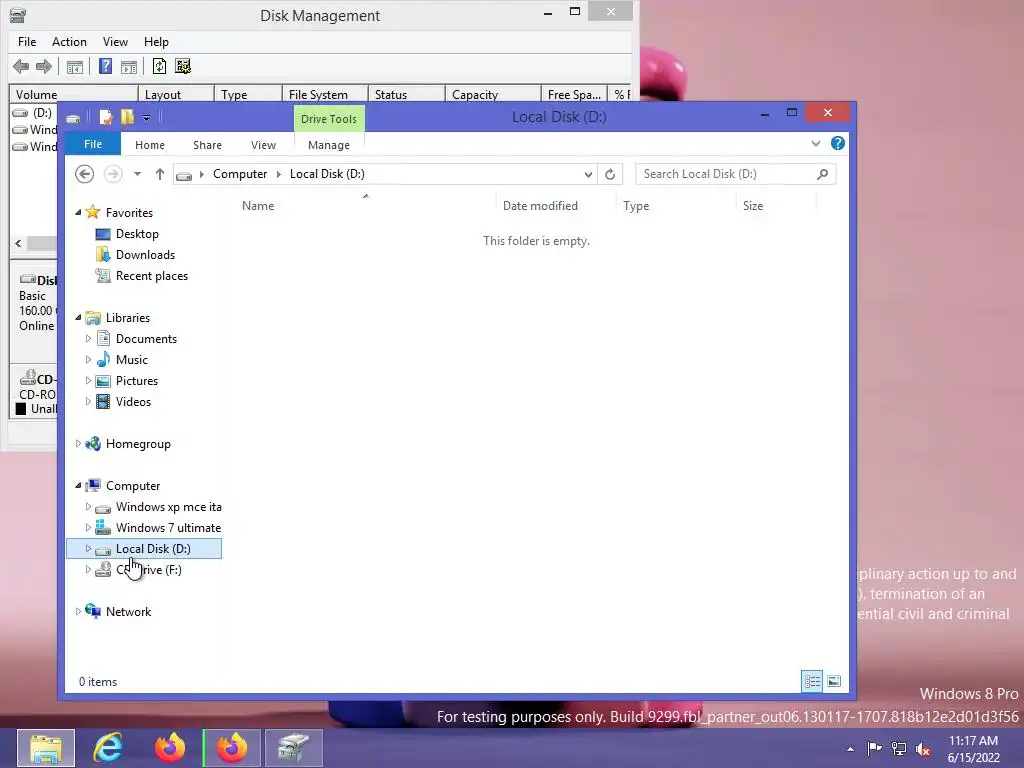Select the CD Drive (F:) entry

148,569
